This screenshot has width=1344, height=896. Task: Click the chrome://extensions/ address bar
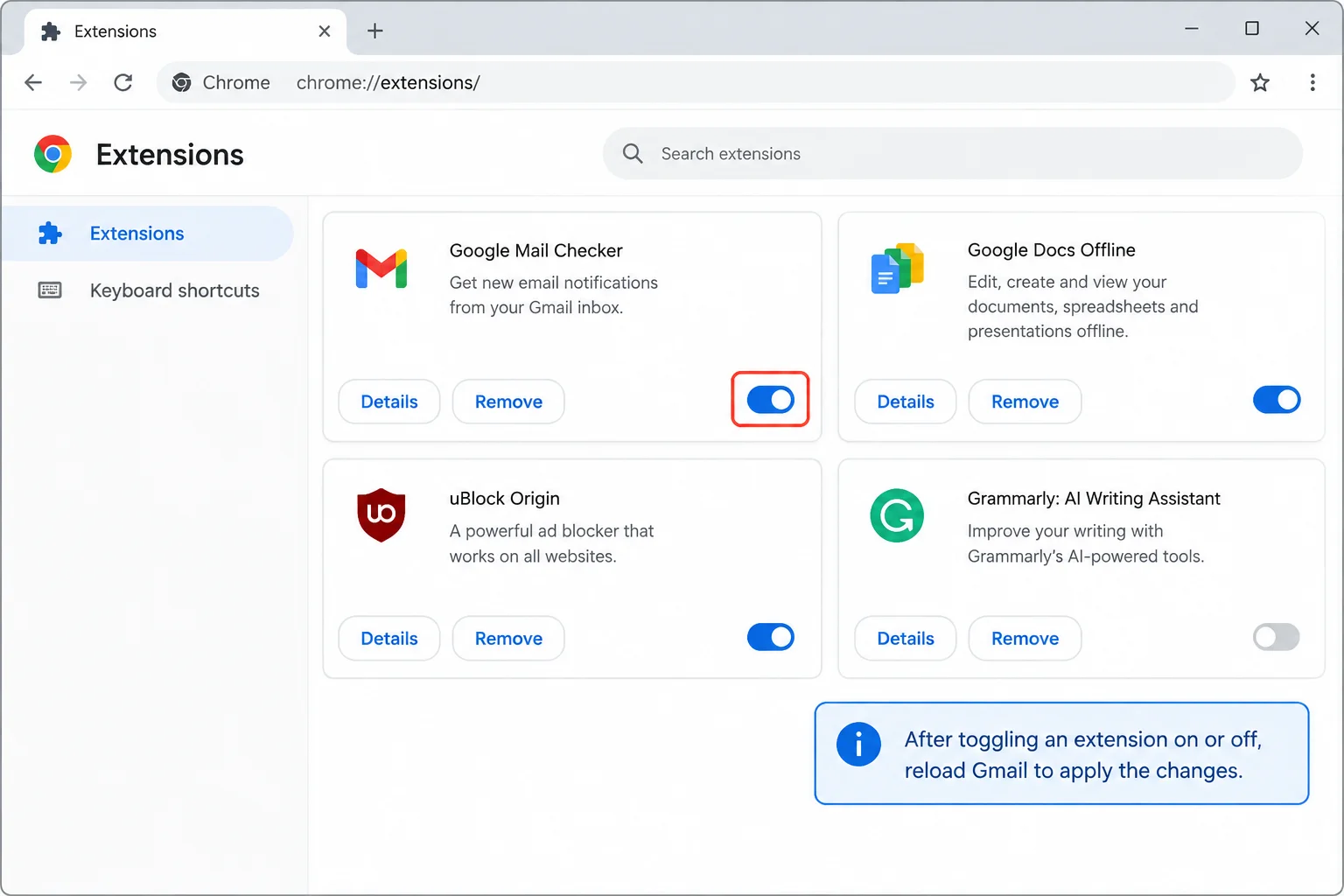[696, 82]
